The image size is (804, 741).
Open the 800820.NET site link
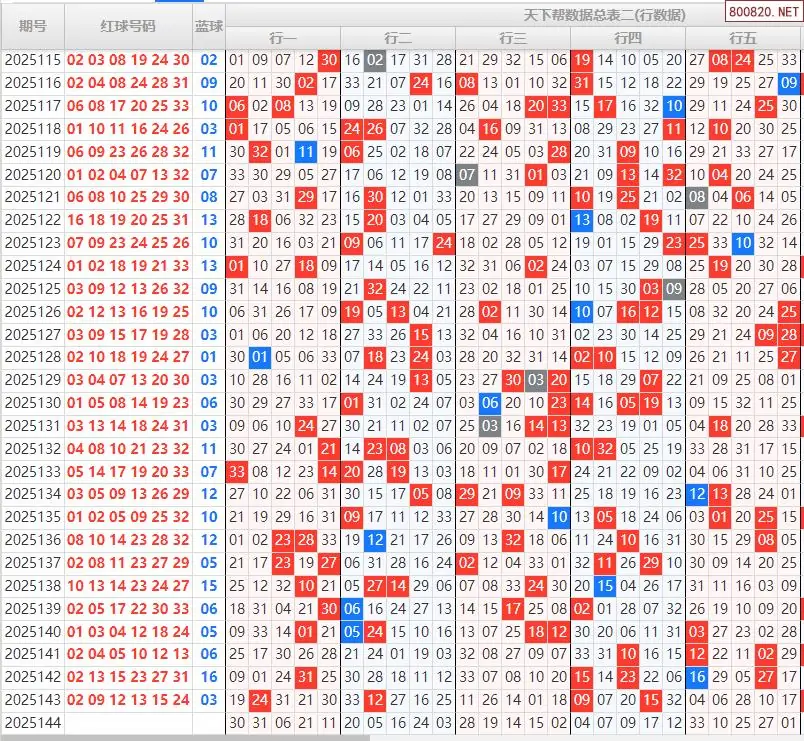pyautogui.click(x=762, y=14)
